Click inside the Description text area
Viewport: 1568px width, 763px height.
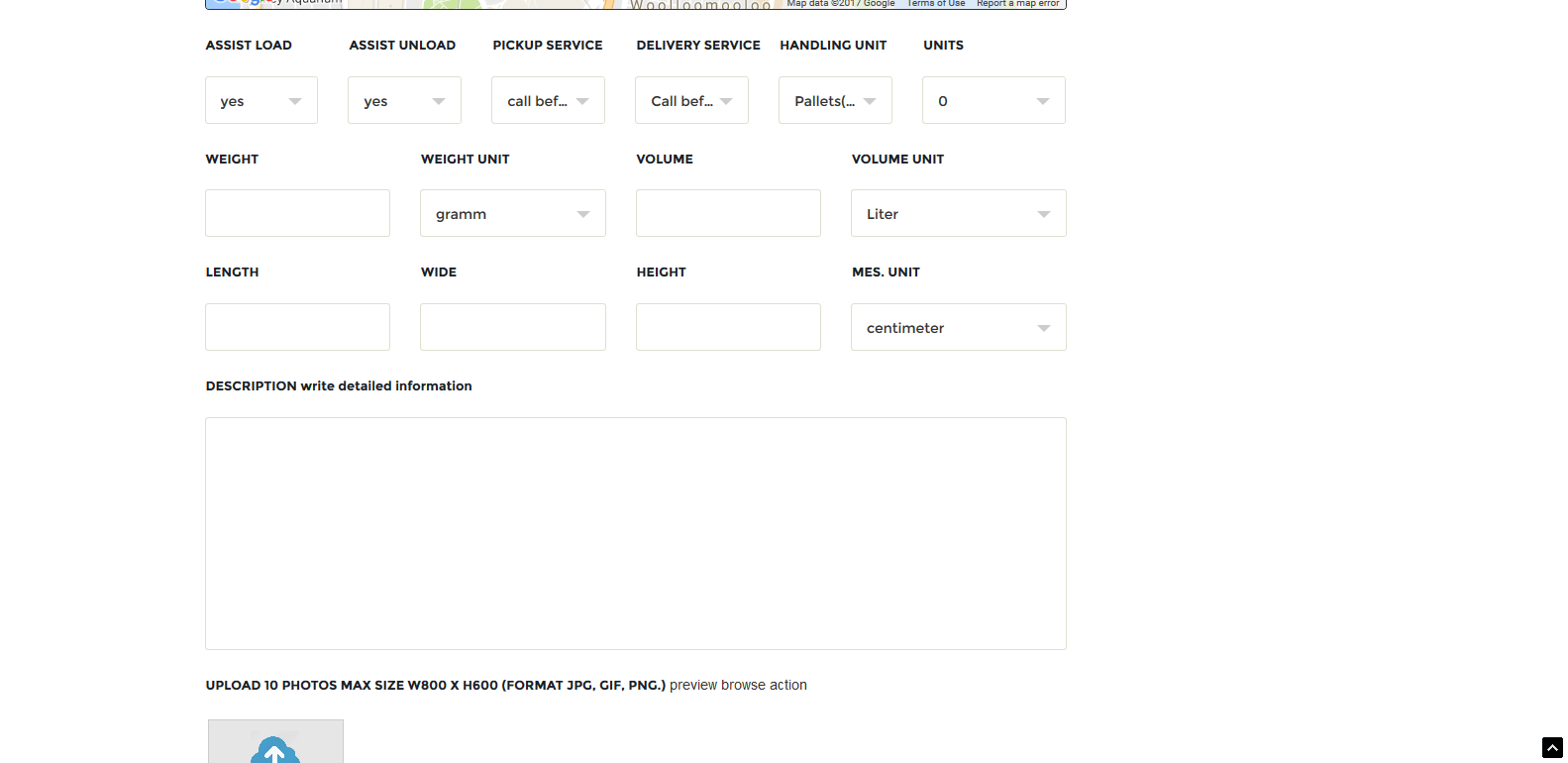(x=635, y=533)
